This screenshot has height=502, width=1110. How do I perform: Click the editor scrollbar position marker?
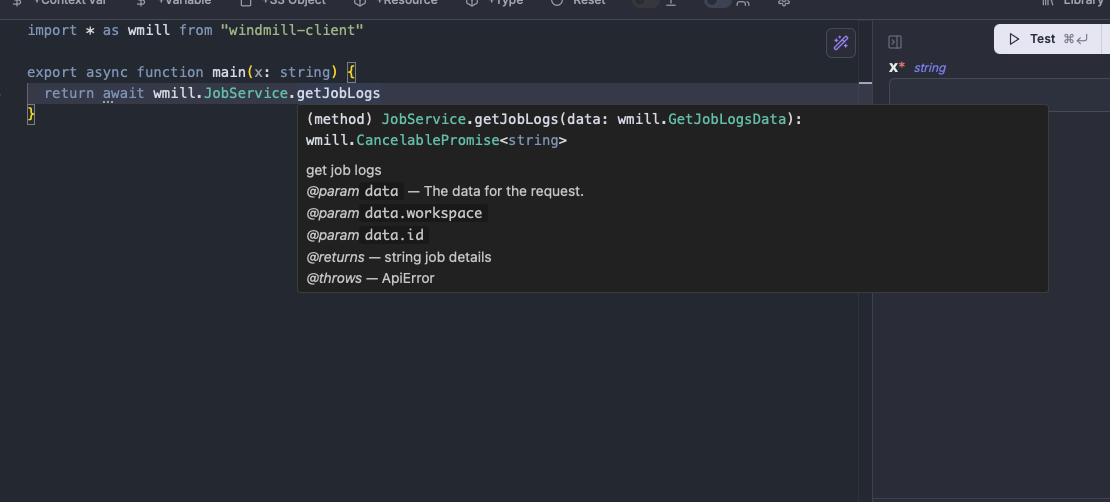click(x=865, y=83)
